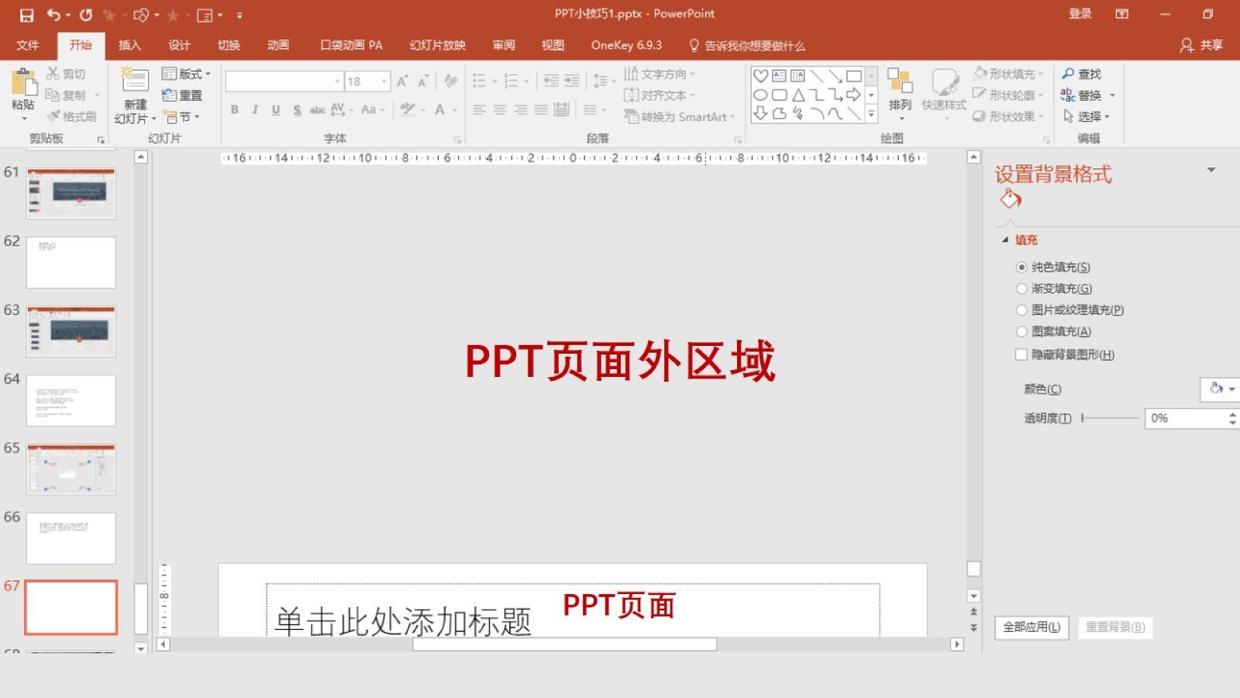
Task: Expand the font size dropdown
Action: click(384, 81)
